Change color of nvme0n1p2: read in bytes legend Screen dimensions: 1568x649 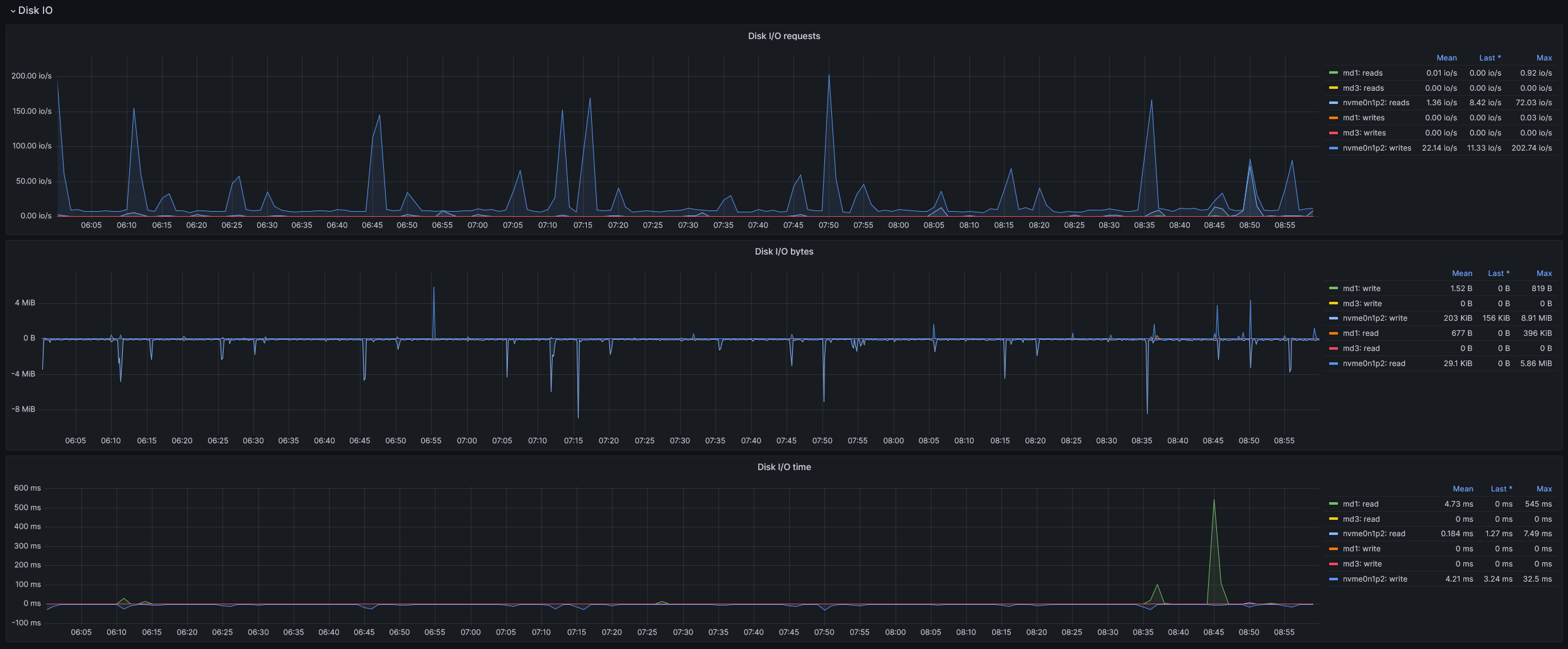click(x=1334, y=364)
